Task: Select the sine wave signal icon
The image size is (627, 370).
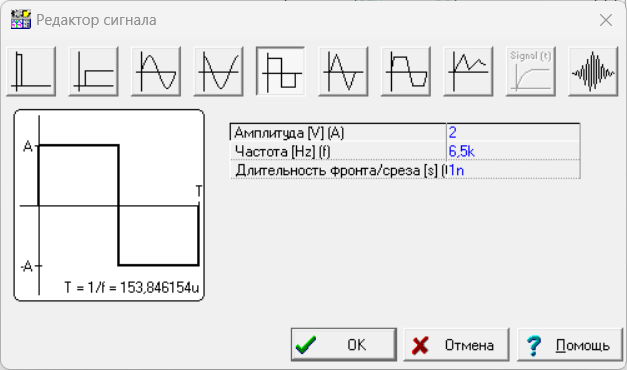Action: tap(156, 72)
